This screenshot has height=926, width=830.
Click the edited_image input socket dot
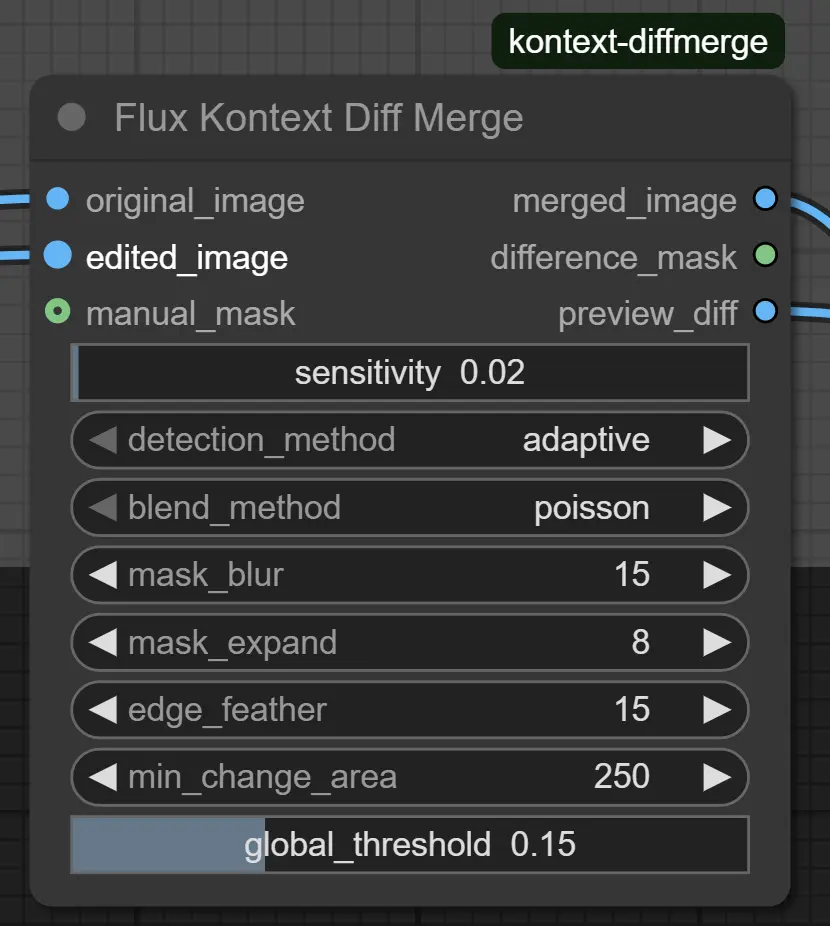59,256
